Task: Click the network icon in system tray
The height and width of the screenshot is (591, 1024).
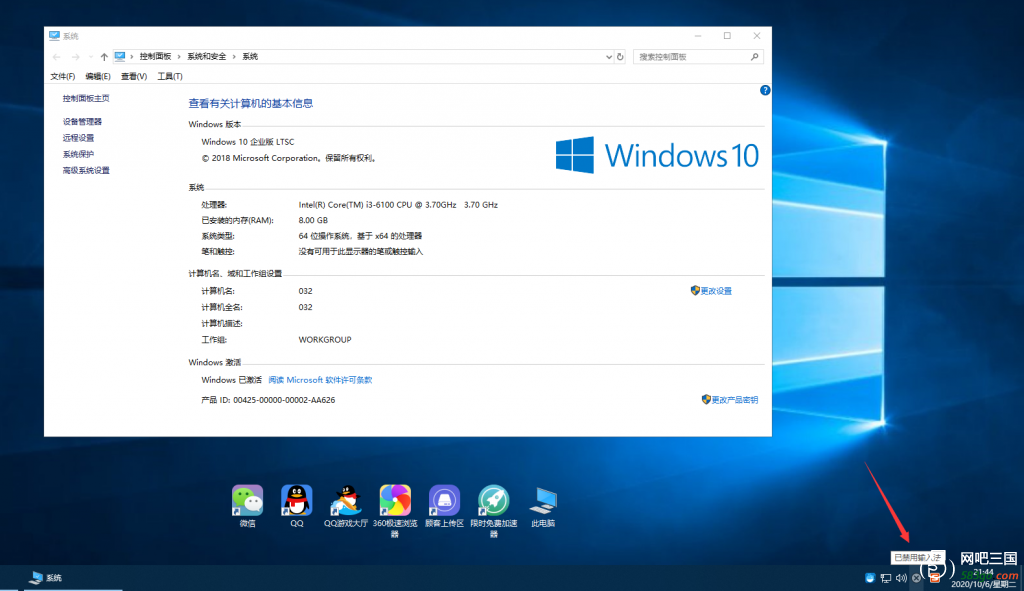Action: (x=886, y=578)
